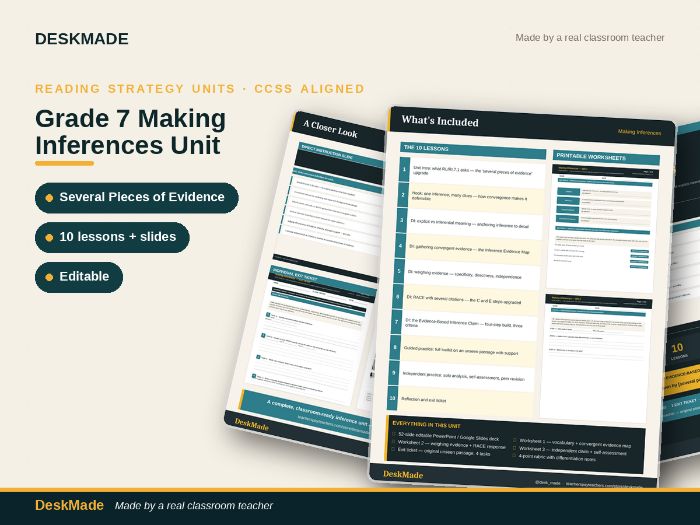The image size is (700, 525).
Task: Click the bullet dot on the Editable pill
Action: [x=49, y=277]
